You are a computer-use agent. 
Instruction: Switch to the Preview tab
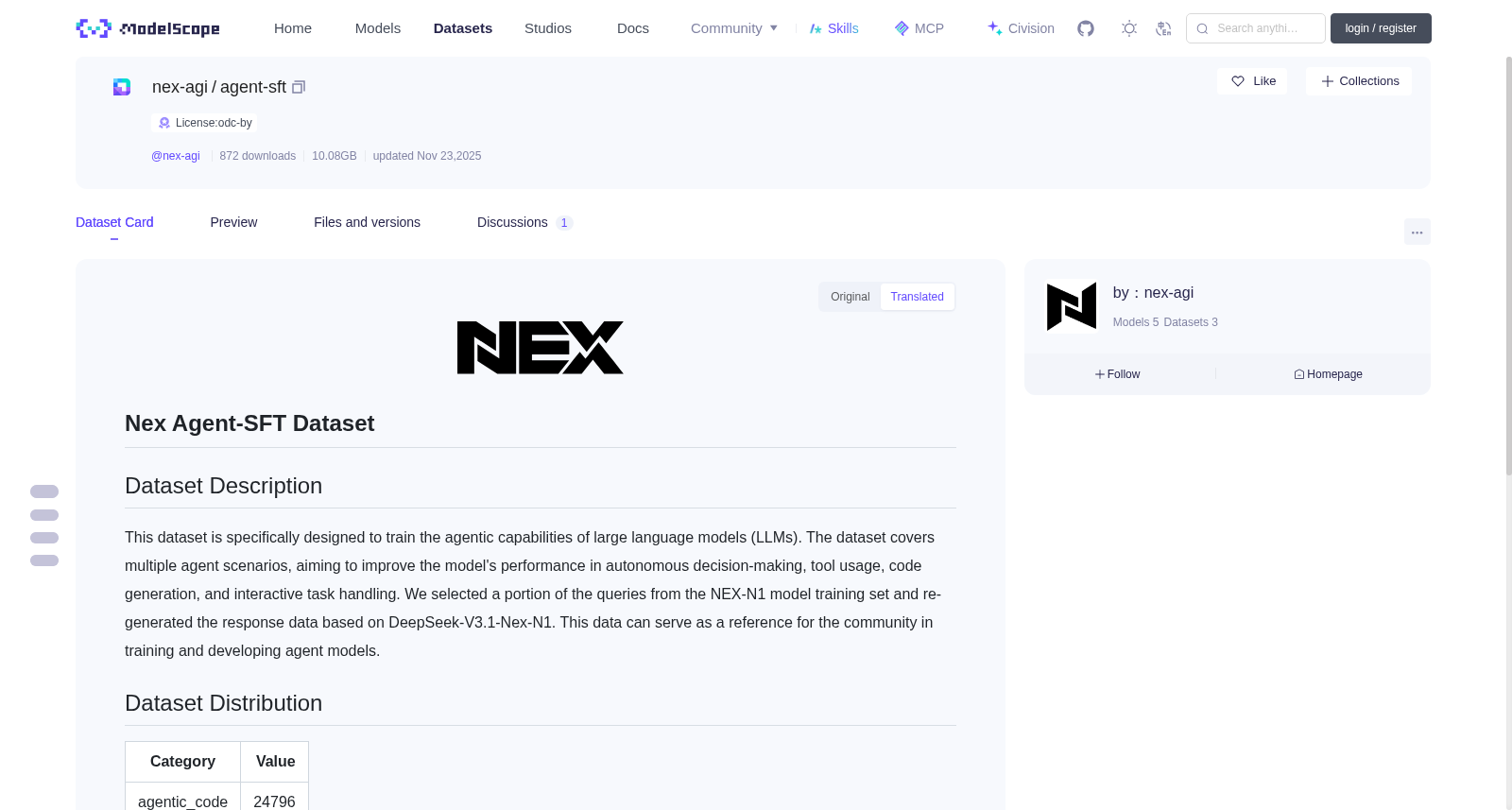(233, 222)
